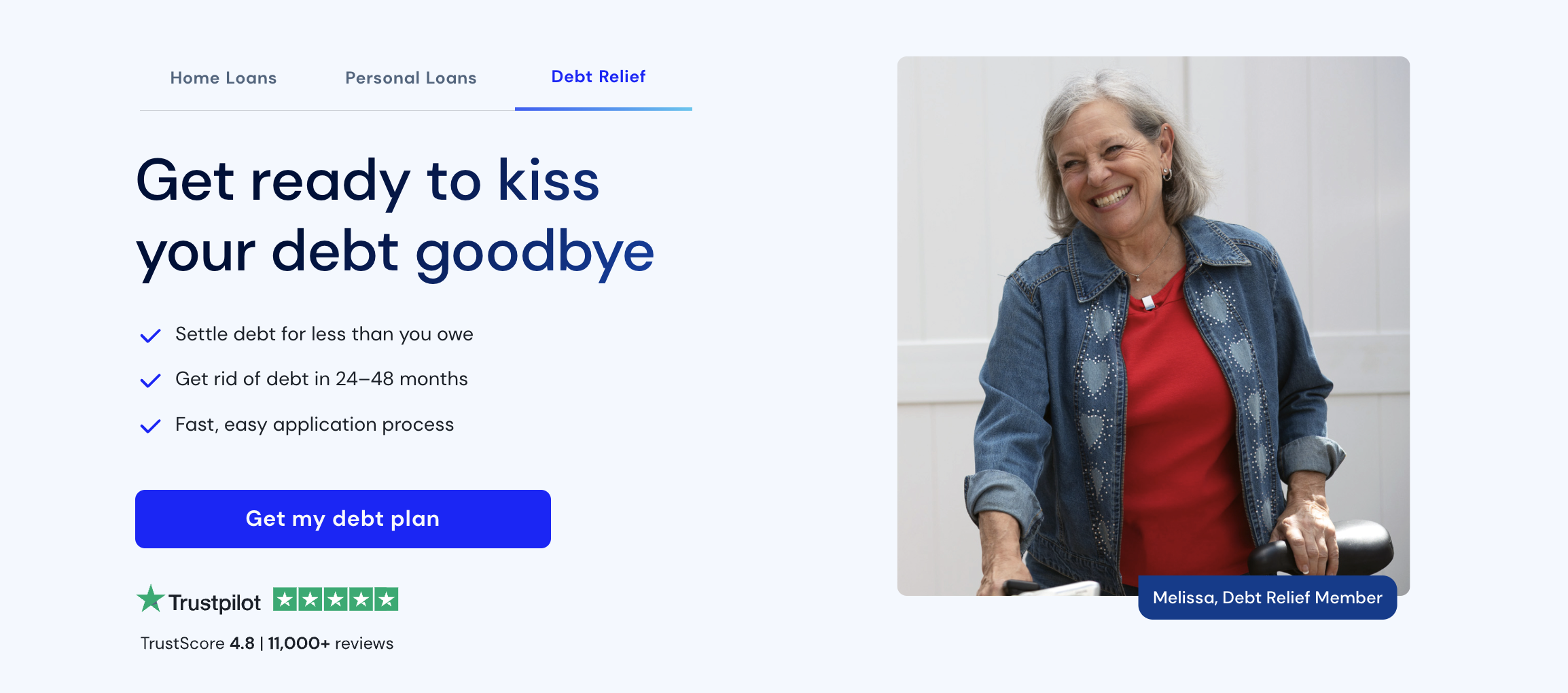The image size is (1568, 693).
Task: Click the fifth Trustpilot rating star
Action: pyautogui.click(x=386, y=599)
